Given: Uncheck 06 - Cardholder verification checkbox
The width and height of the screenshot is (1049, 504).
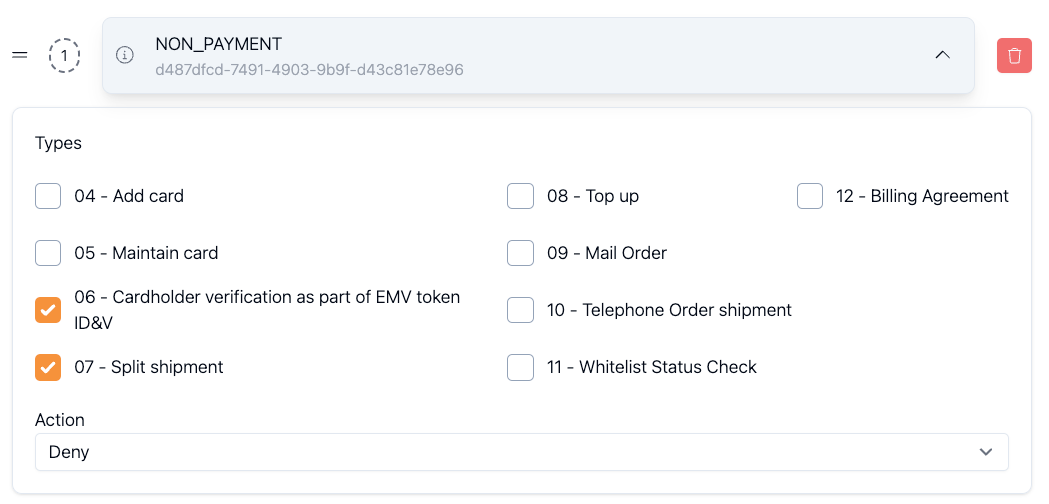Looking at the screenshot, I should coord(48,310).
